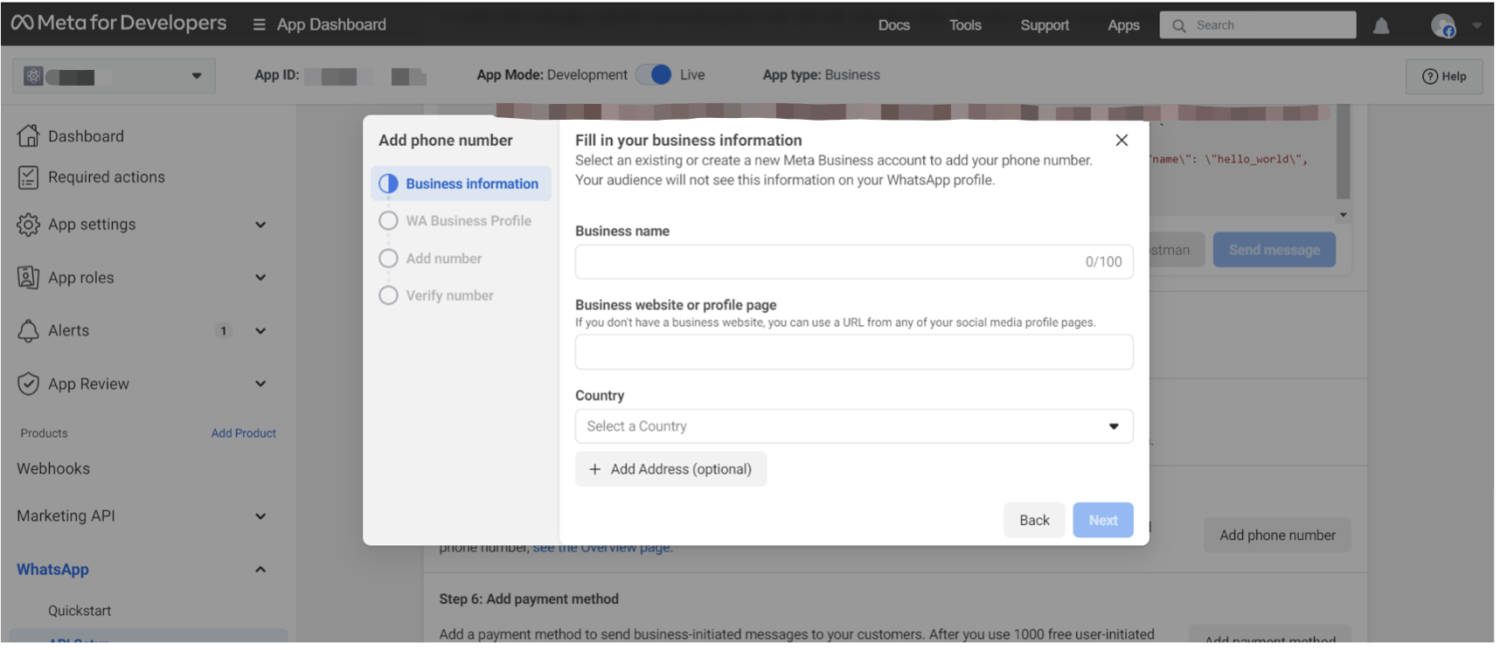Toggle App Mode from Development to Live
The height and width of the screenshot is (650, 1500).
pyautogui.click(x=654, y=75)
